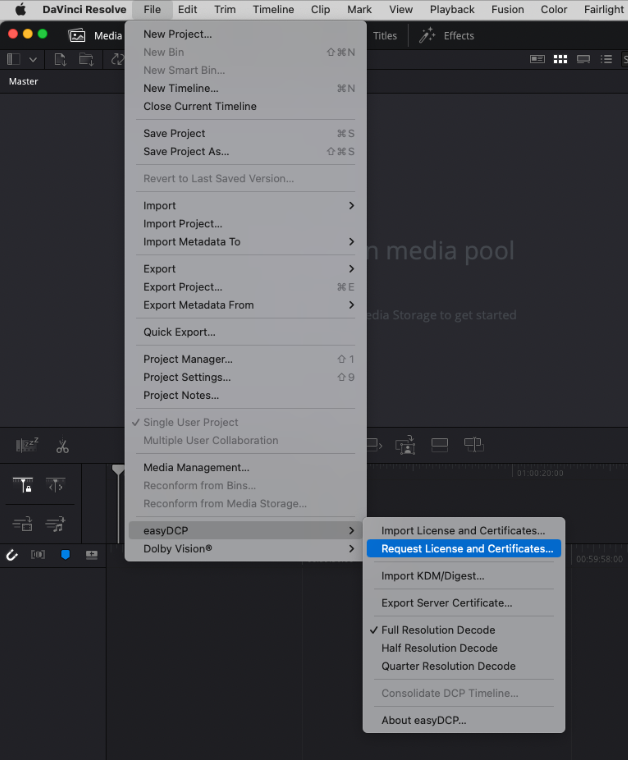
Task: Select Export Server Certificate option
Action: 464,603
